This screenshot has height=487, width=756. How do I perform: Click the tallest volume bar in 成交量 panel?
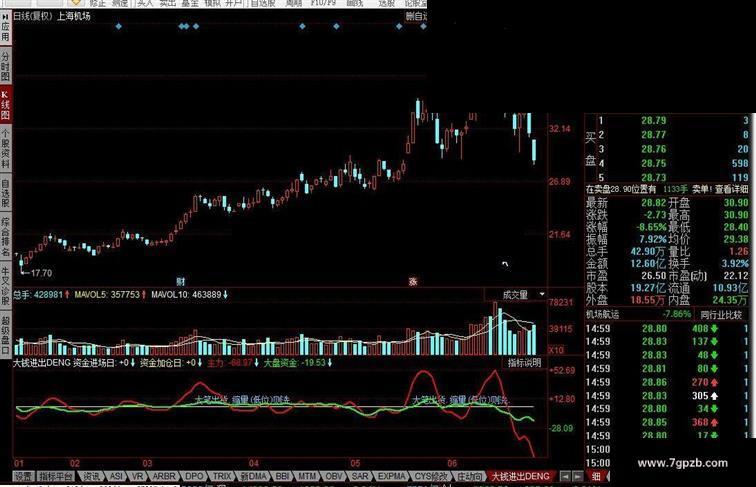[495, 328]
